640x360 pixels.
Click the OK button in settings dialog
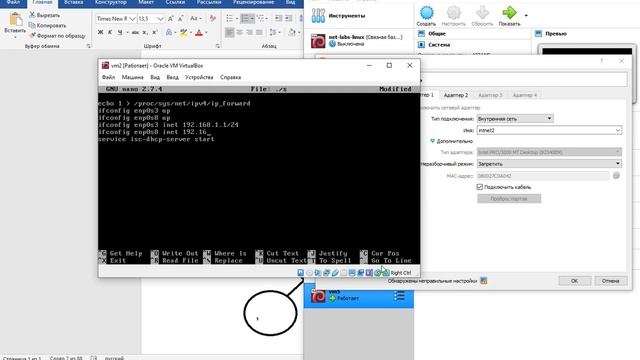[574, 281]
